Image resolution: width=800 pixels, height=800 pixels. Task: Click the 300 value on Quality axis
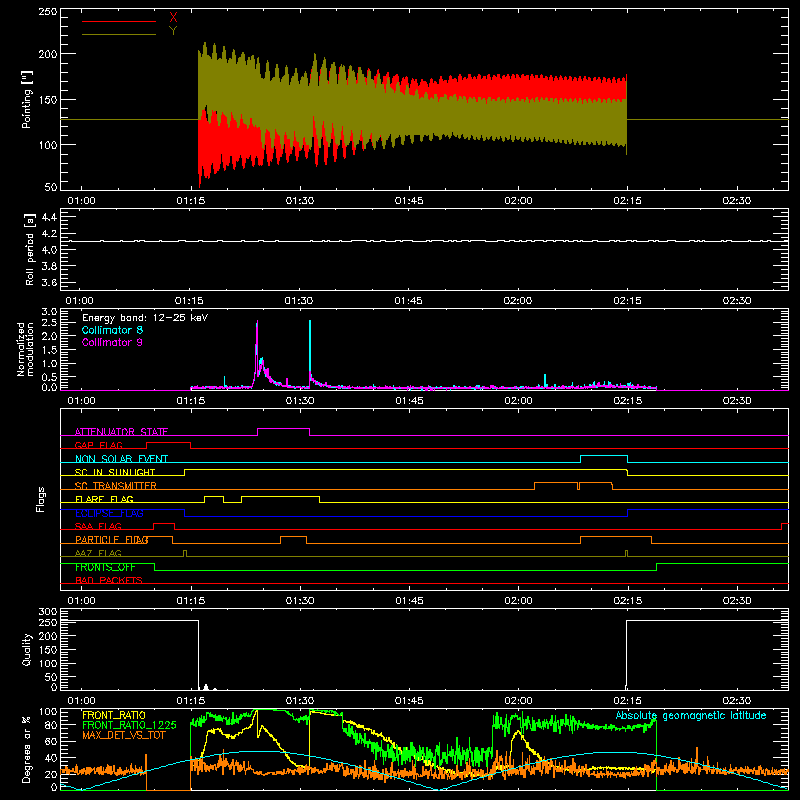[47, 612]
